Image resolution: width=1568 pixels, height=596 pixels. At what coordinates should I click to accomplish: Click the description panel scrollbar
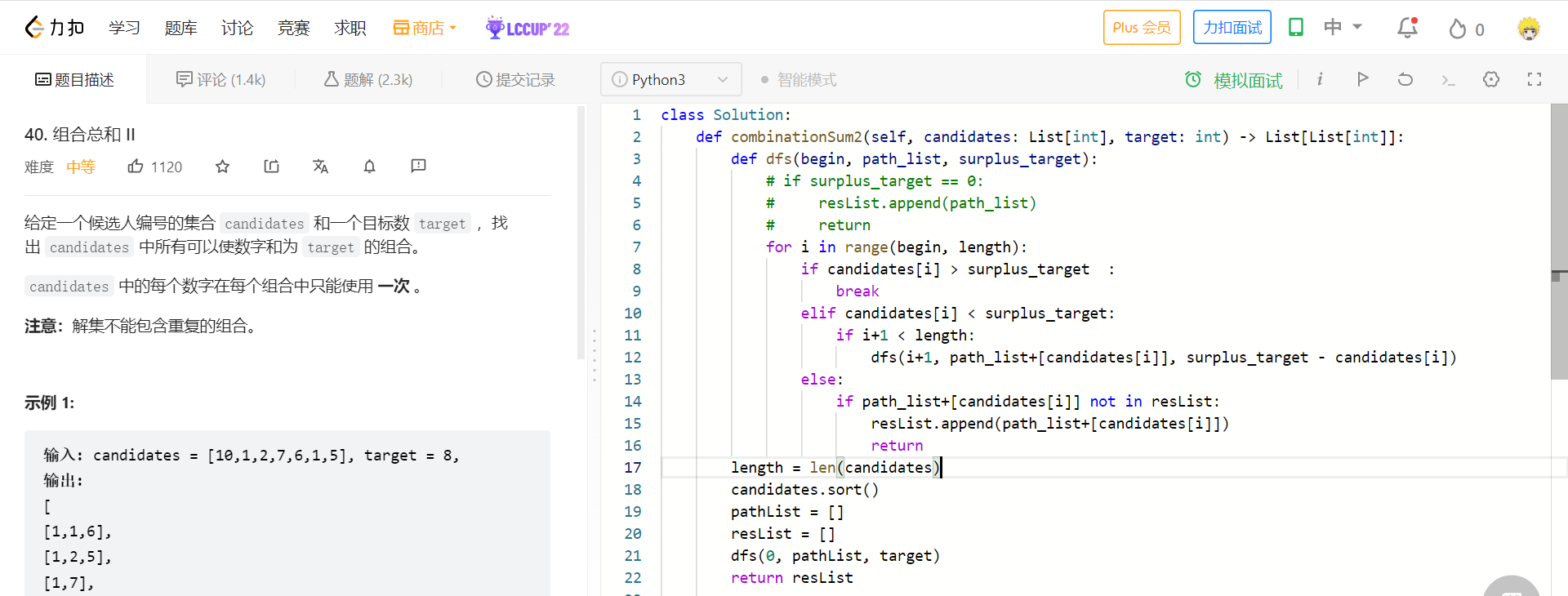coord(581,233)
